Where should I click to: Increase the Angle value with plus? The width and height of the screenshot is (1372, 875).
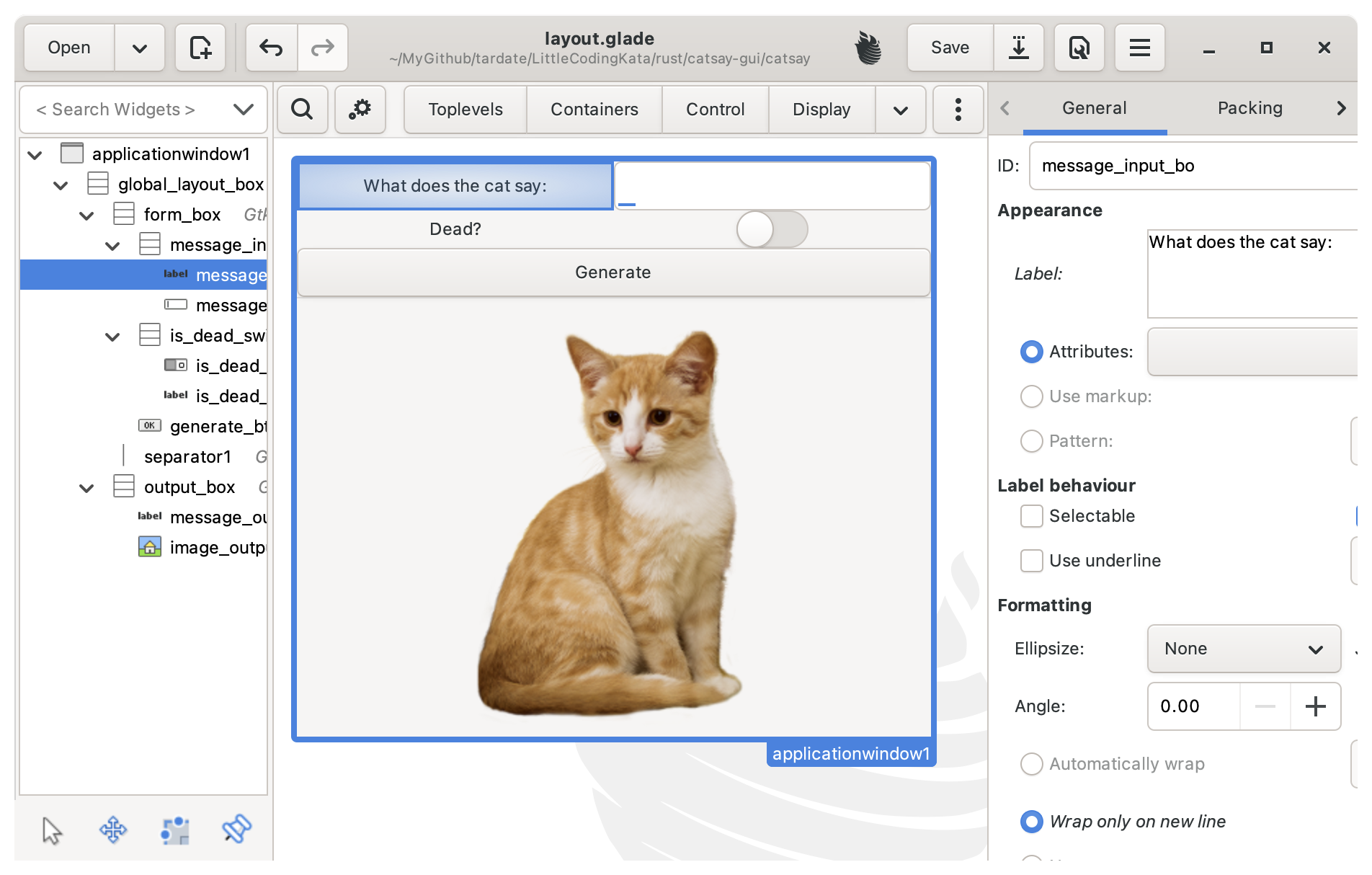pyautogui.click(x=1315, y=706)
